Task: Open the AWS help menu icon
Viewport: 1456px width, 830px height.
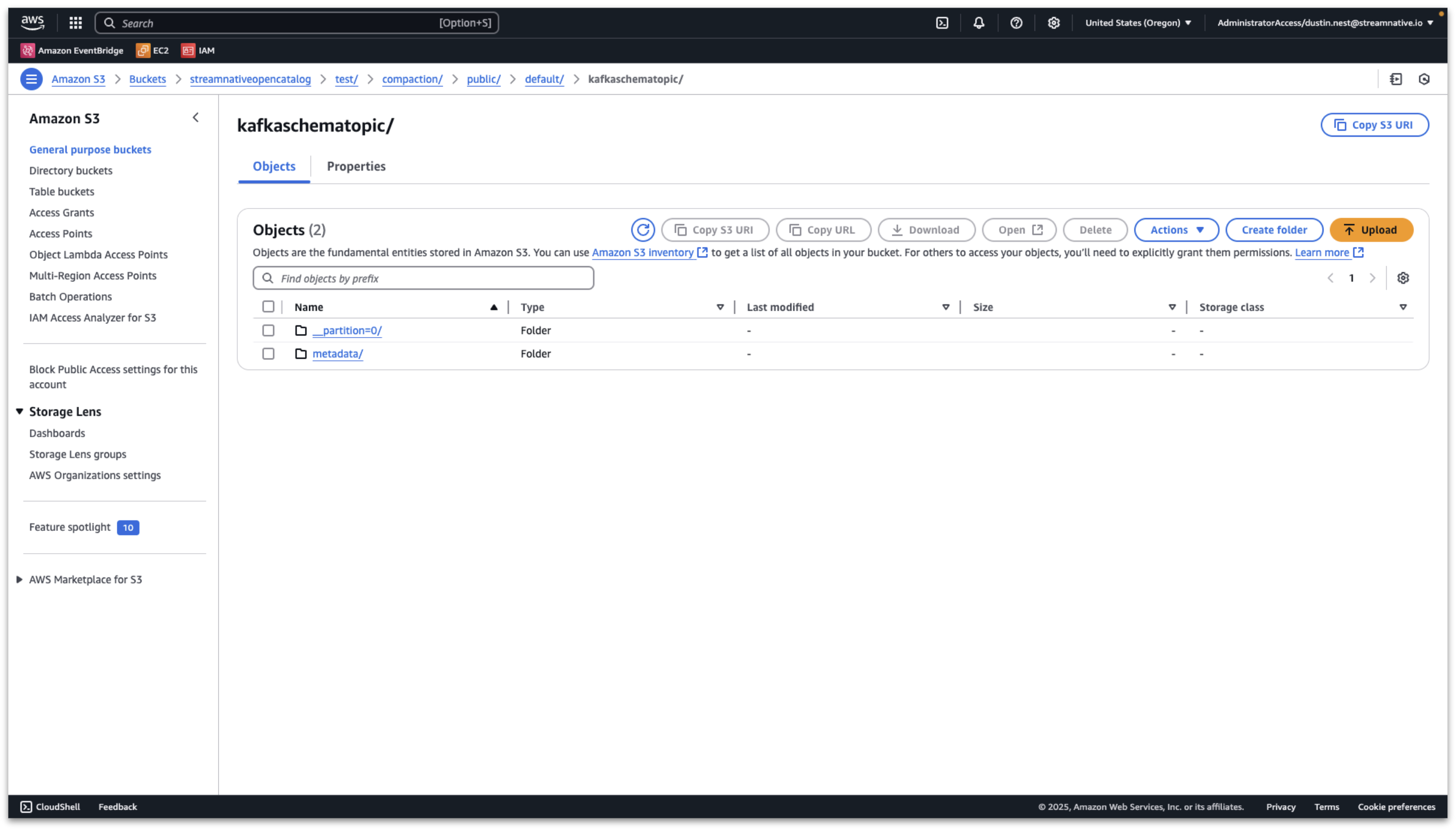Action: [x=1016, y=23]
